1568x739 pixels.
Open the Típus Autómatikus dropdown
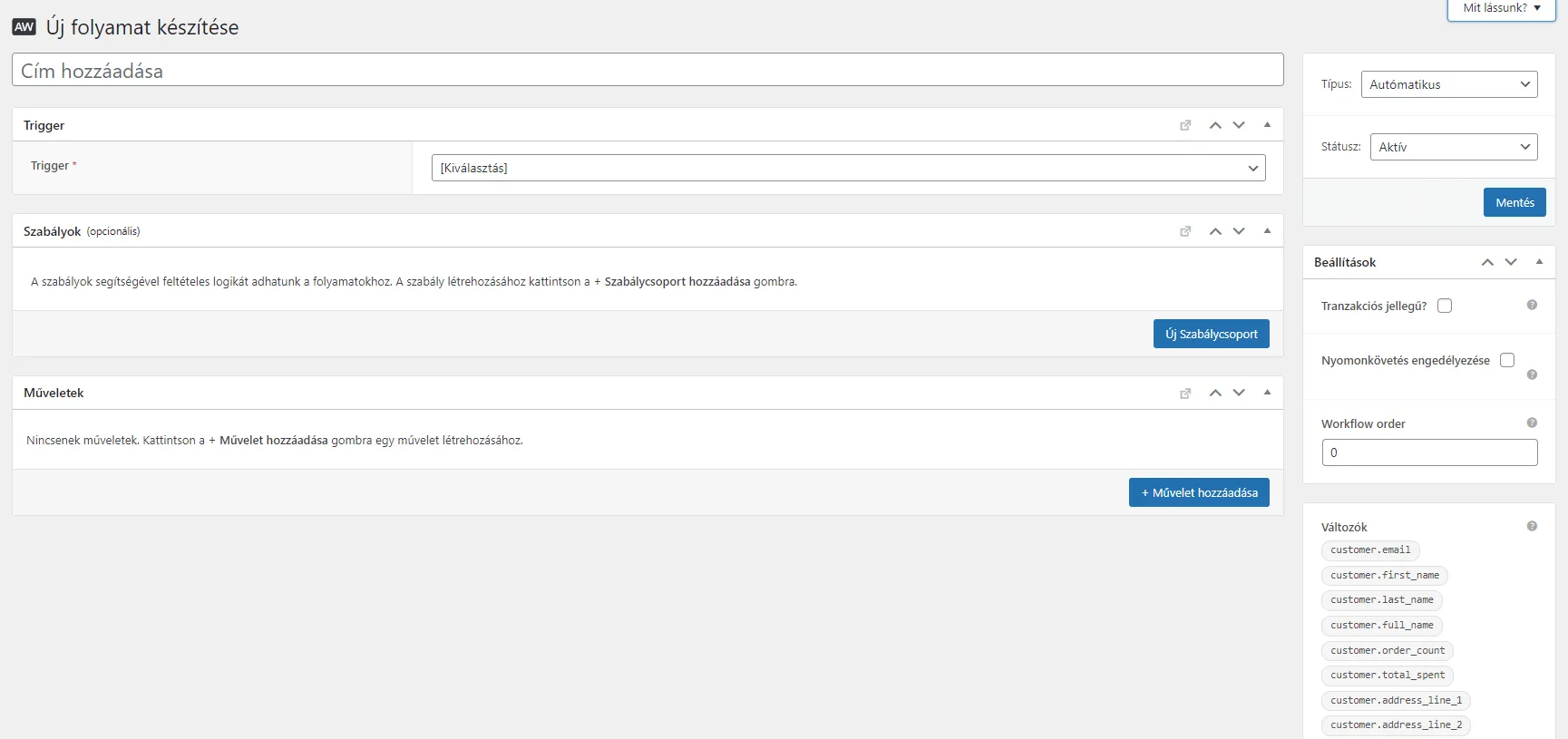1449,84
